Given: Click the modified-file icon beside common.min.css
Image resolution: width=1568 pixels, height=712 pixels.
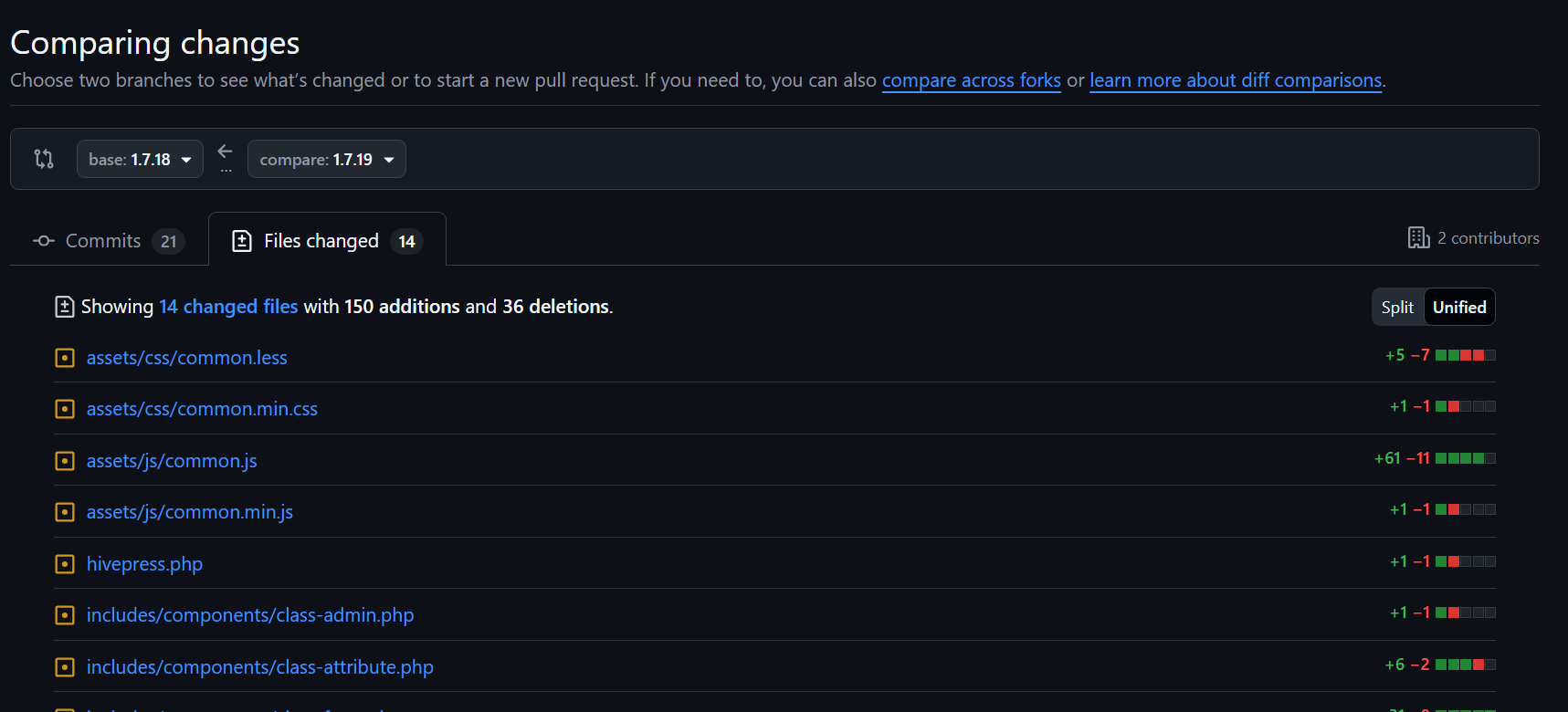Looking at the screenshot, I should point(65,409).
